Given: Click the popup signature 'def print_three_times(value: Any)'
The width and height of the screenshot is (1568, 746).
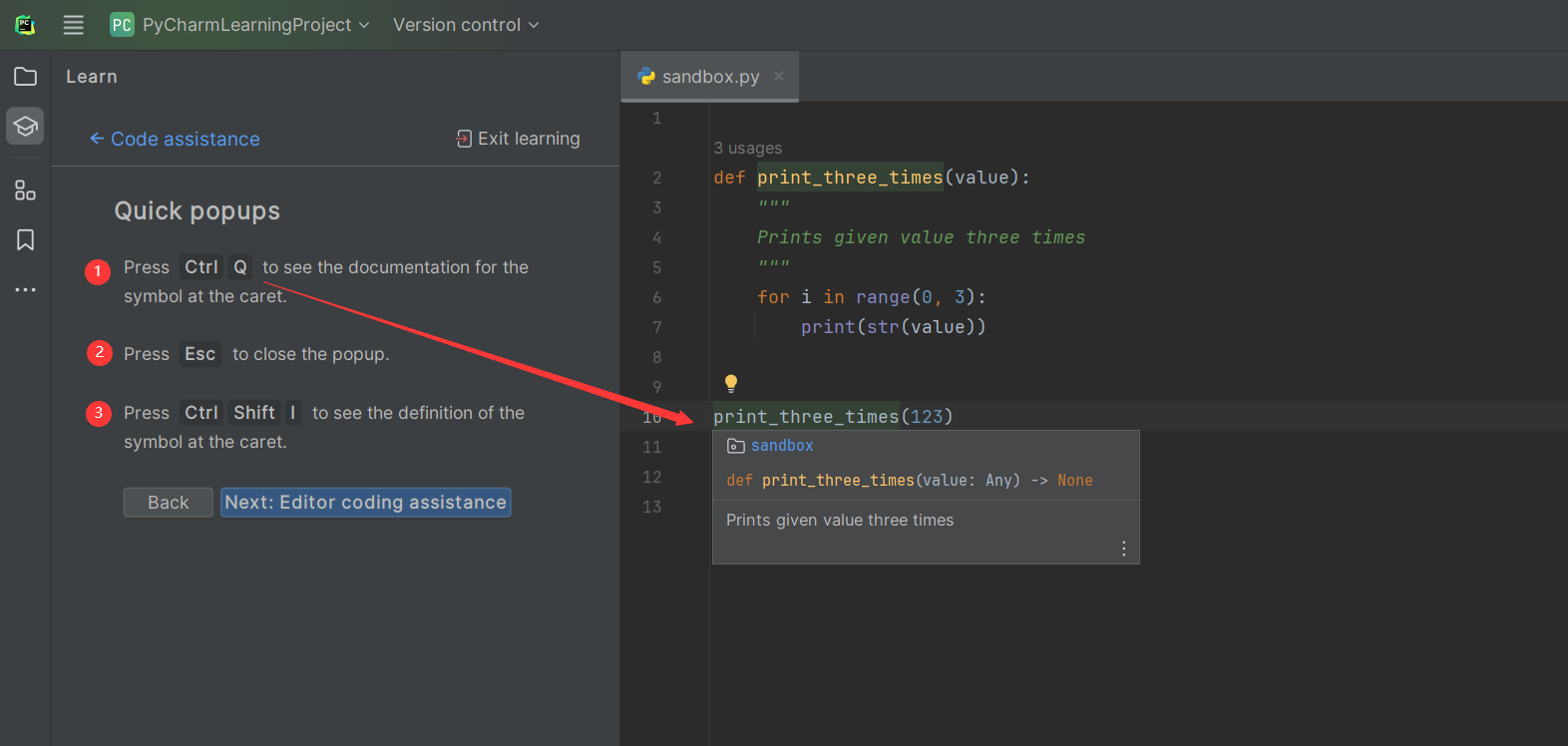Looking at the screenshot, I should click(x=873, y=481).
